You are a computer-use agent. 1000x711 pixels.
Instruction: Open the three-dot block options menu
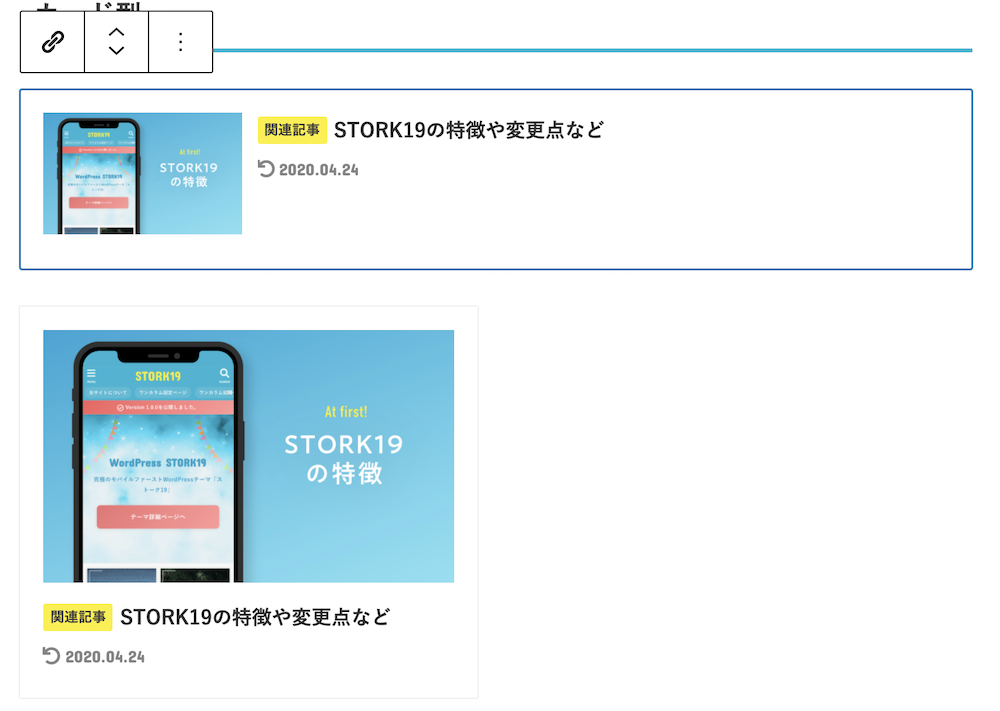tap(180, 42)
